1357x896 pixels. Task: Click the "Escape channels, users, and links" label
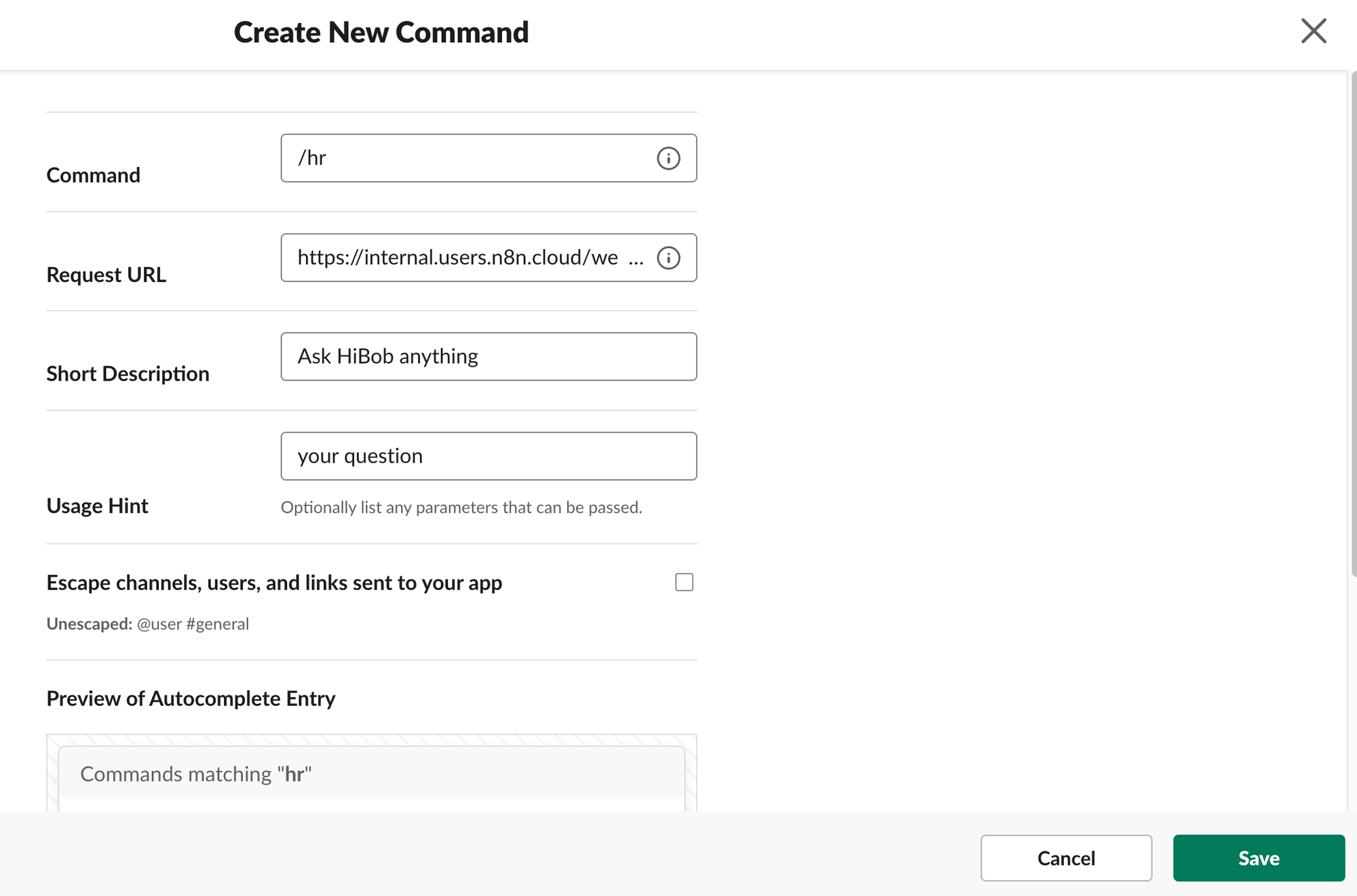(274, 583)
